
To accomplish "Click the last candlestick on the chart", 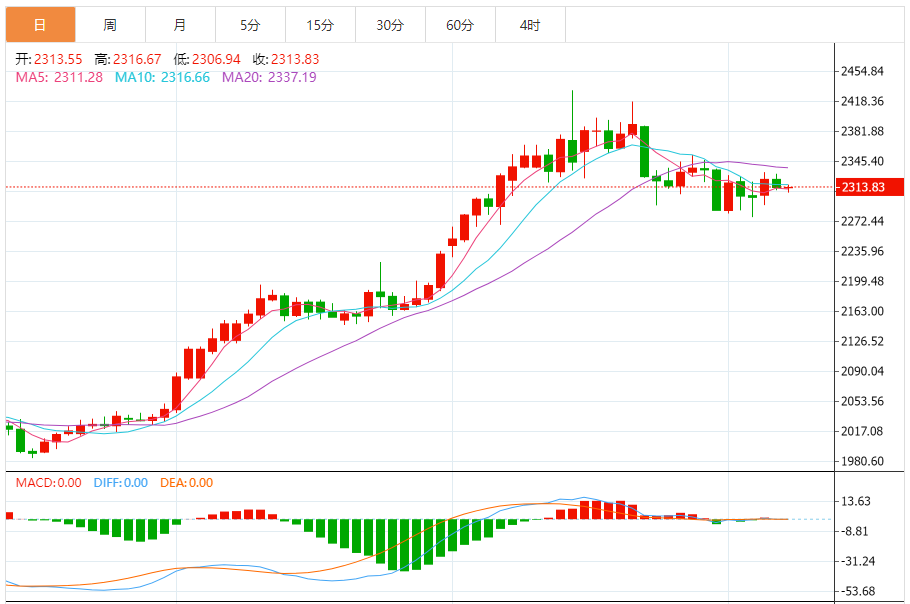I will pyautogui.click(x=788, y=188).
